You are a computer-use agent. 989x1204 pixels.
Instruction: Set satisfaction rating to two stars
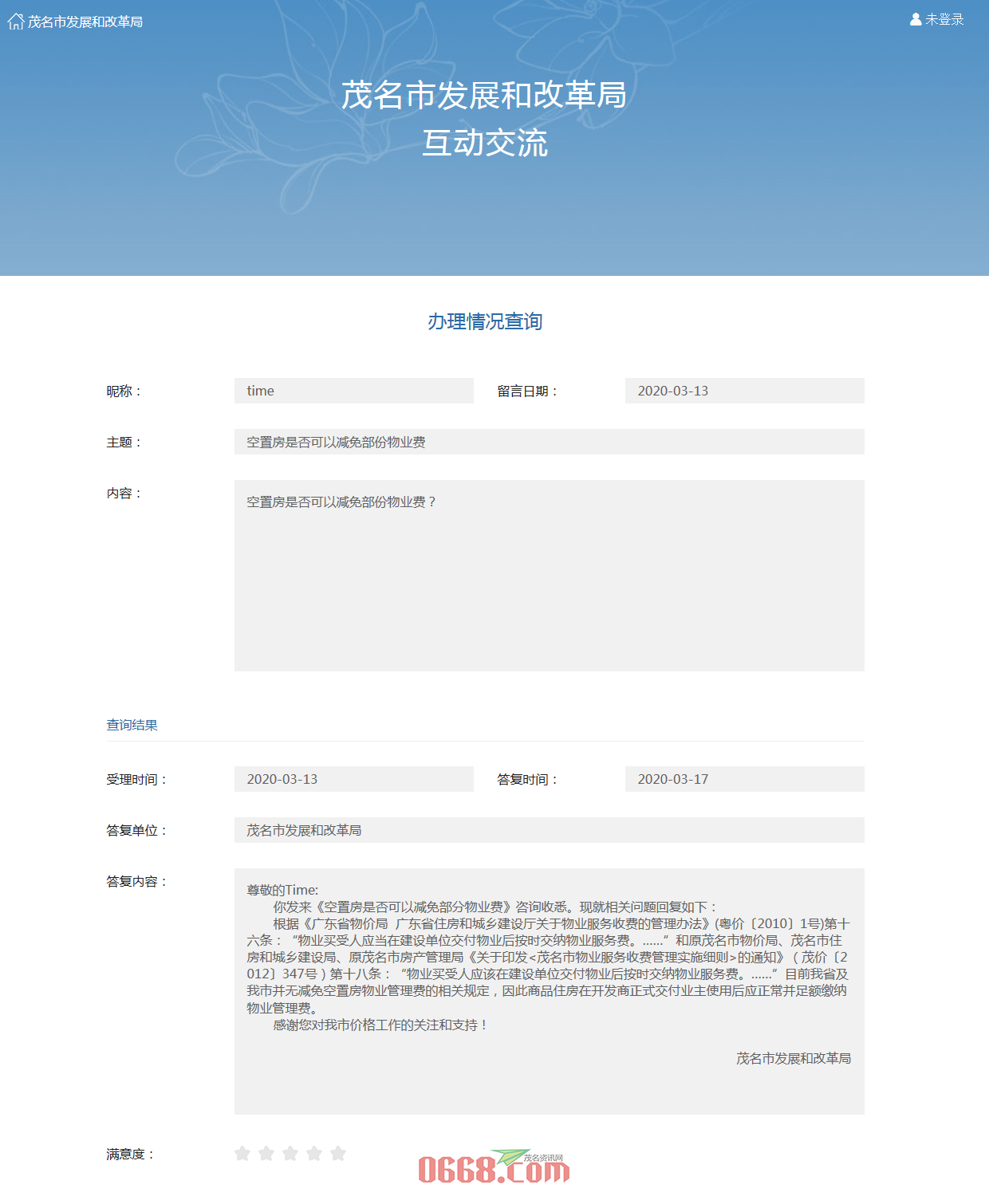click(266, 1153)
